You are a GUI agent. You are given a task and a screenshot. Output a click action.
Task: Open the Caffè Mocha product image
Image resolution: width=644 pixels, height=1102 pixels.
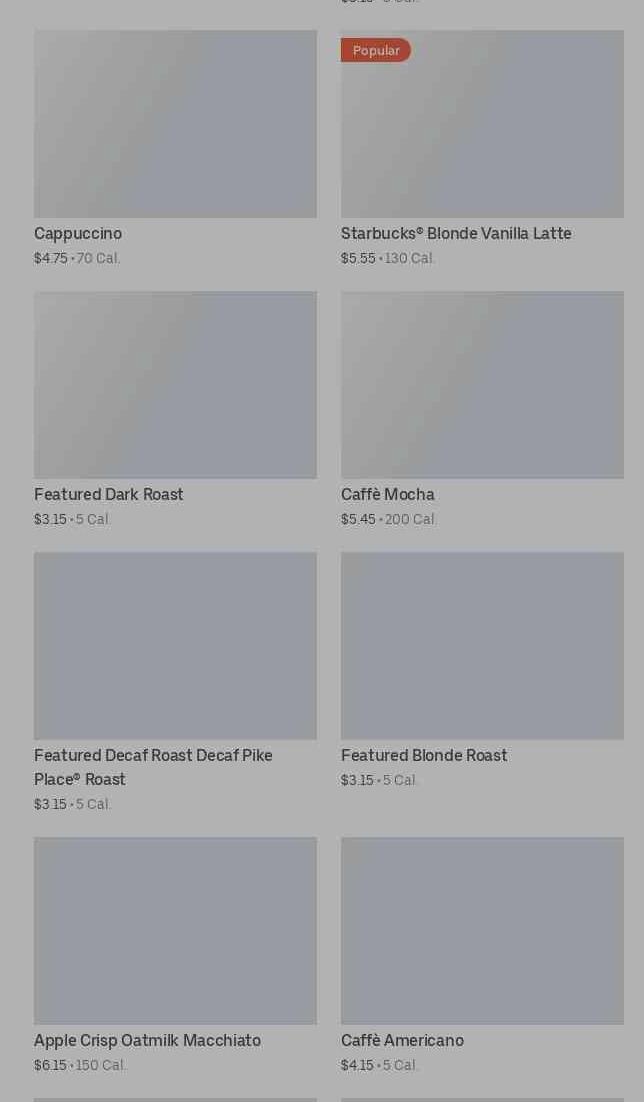click(482, 385)
